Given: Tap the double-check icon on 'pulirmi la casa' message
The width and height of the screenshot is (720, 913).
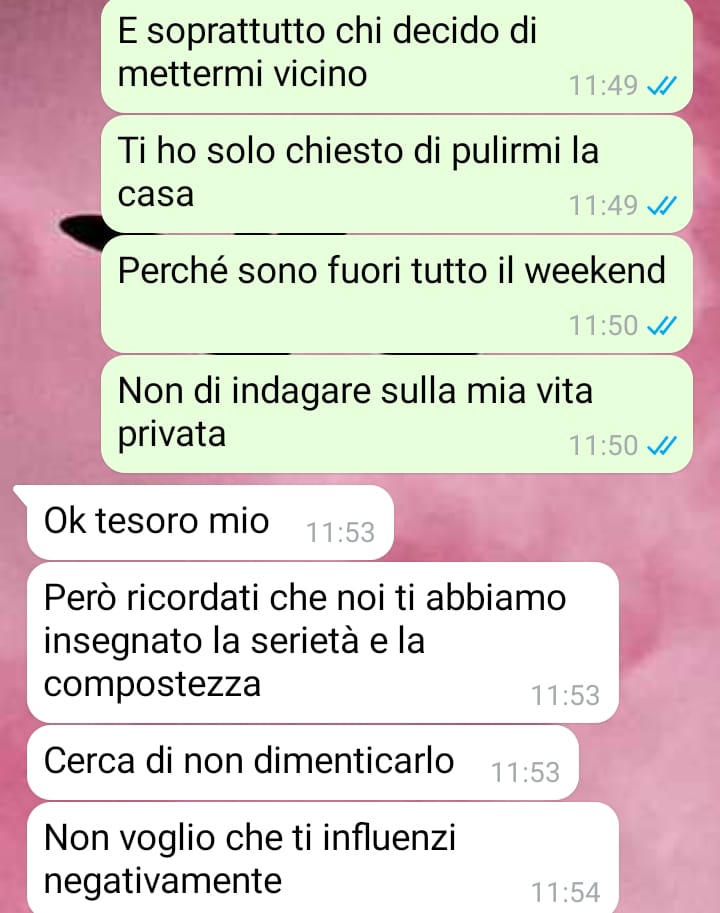Looking at the screenshot, I should coord(662,206).
